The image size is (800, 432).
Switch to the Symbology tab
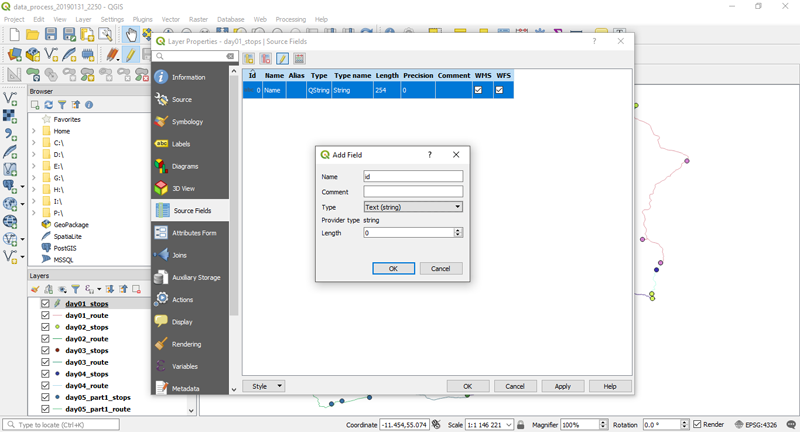click(x=190, y=122)
